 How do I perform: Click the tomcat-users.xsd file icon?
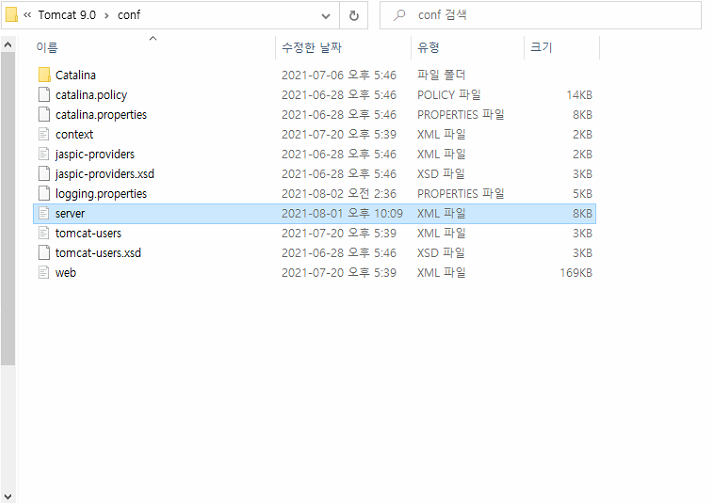click(x=44, y=252)
